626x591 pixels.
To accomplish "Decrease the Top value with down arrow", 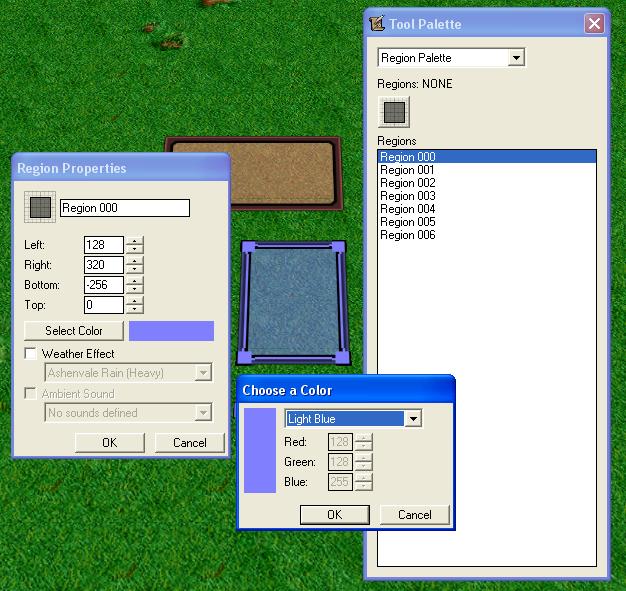I will click(135, 309).
